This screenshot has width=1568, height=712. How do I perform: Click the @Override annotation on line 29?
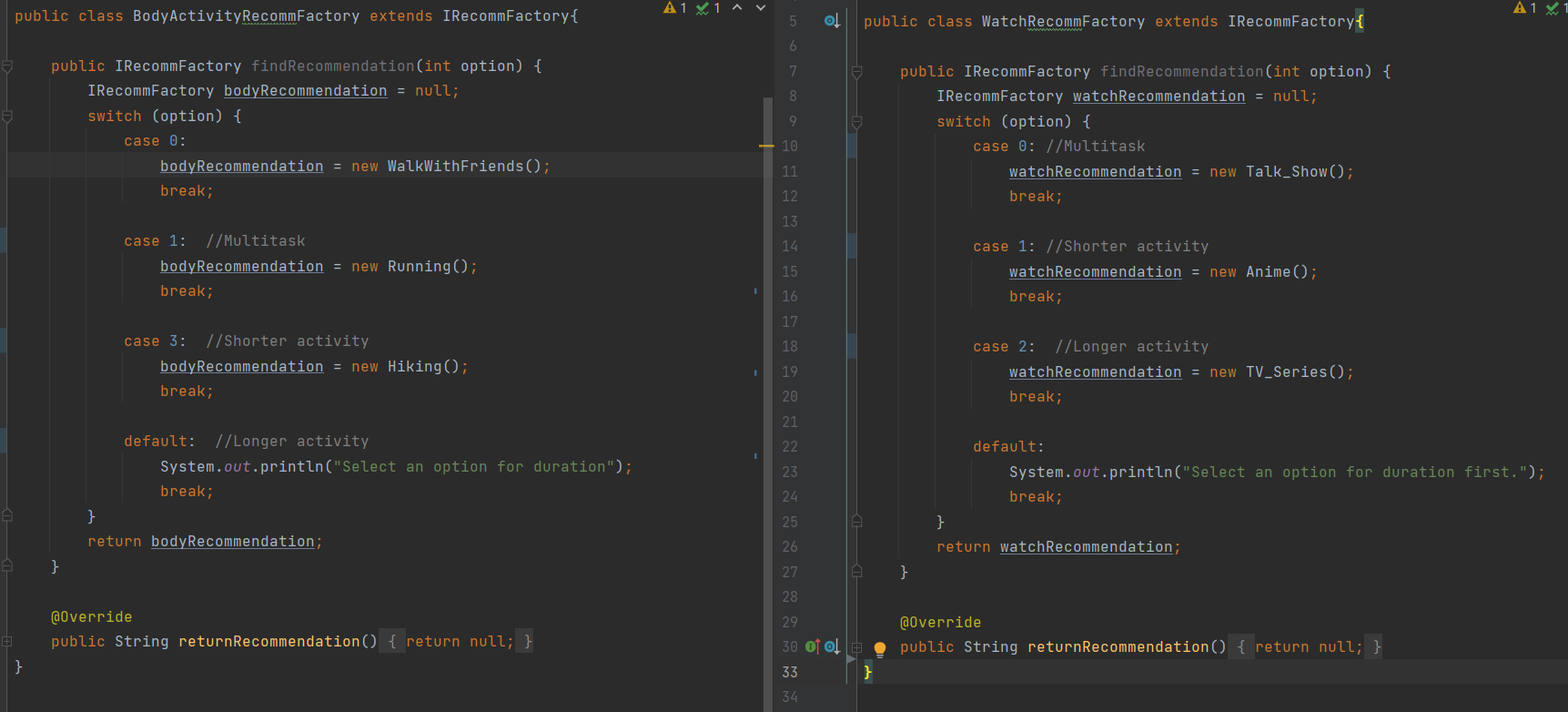tap(941, 622)
